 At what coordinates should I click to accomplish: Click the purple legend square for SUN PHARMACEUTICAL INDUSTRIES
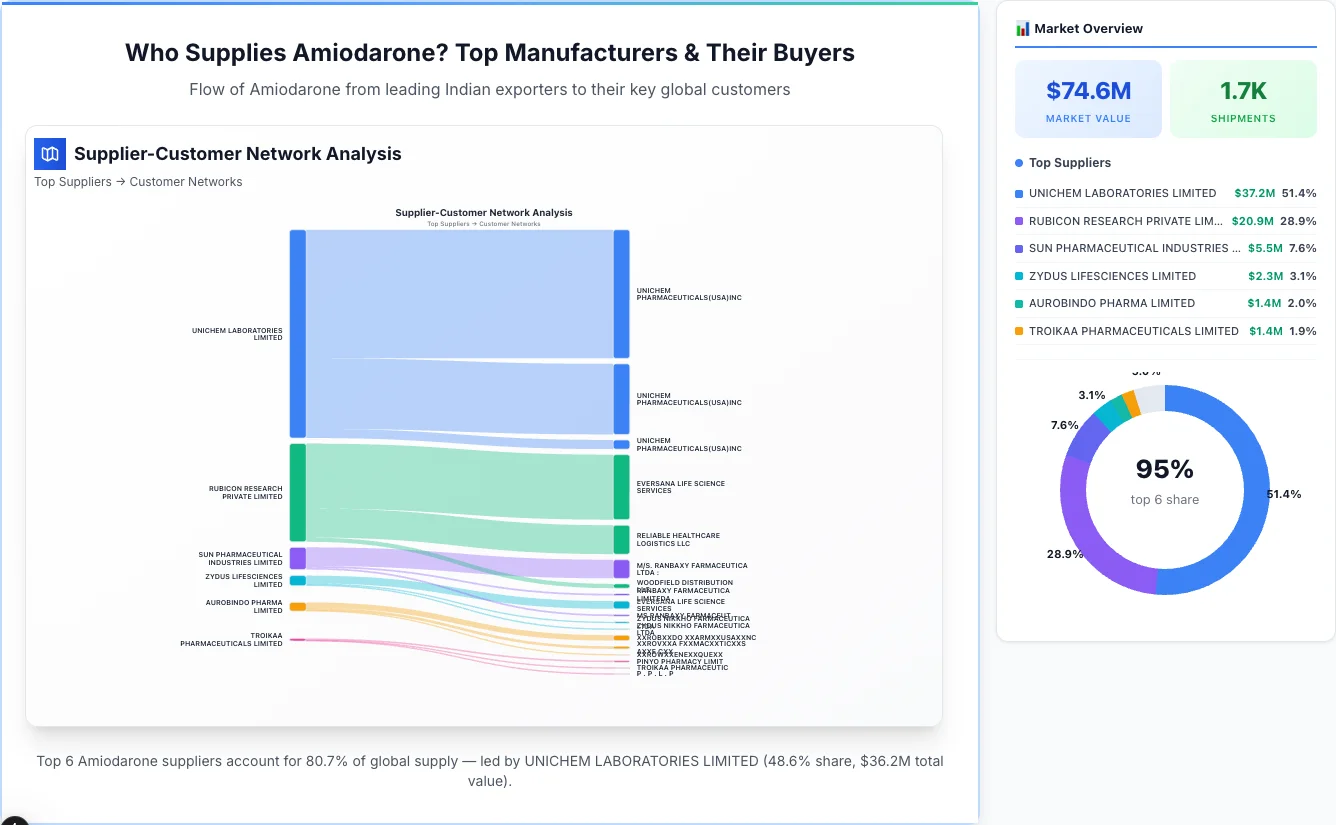(x=1020, y=248)
